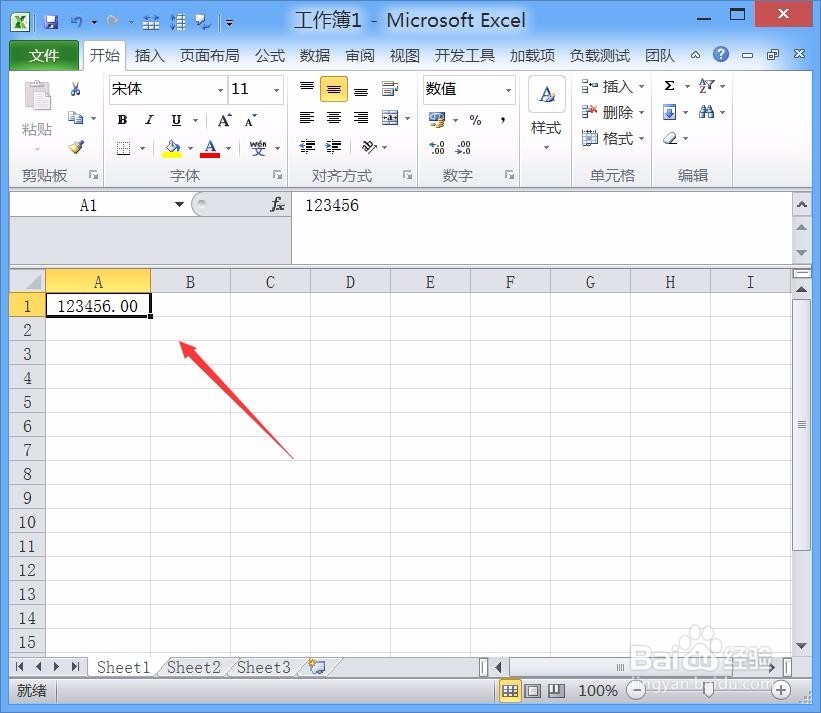Switch to Normal view in status bar

pos(509,691)
